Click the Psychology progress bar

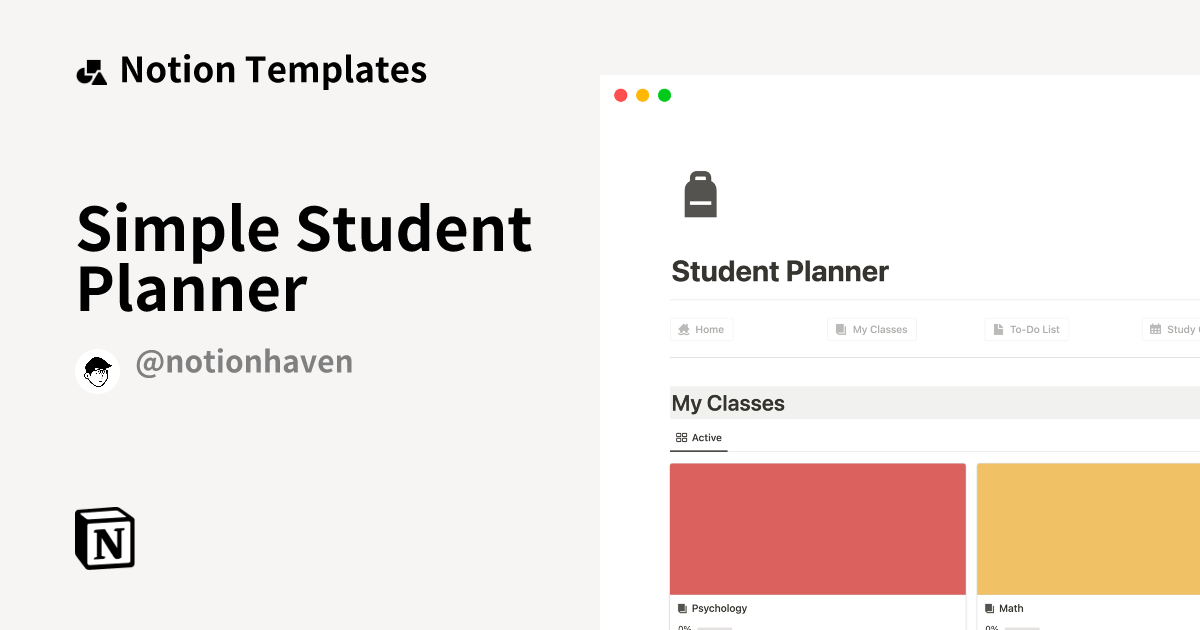point(715,628)
